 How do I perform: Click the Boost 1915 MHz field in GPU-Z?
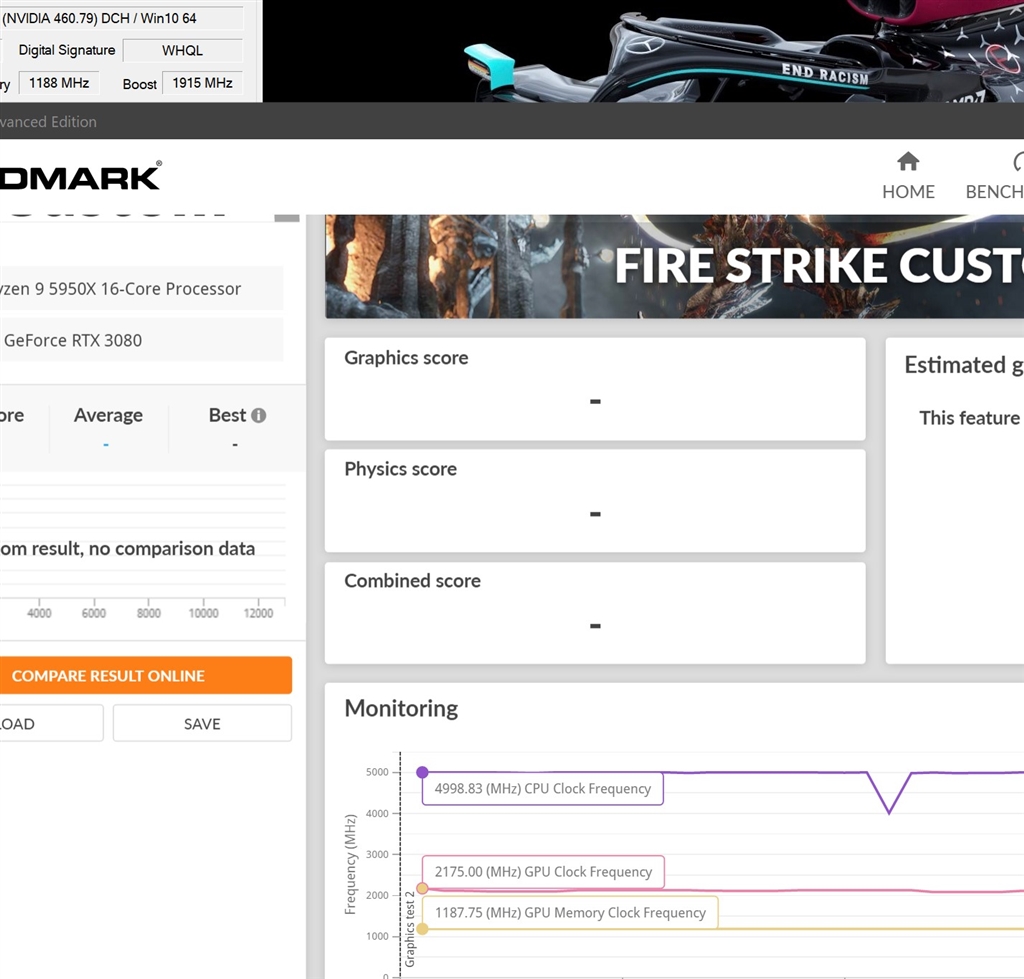pyautogui.click(x=202, y=83)
